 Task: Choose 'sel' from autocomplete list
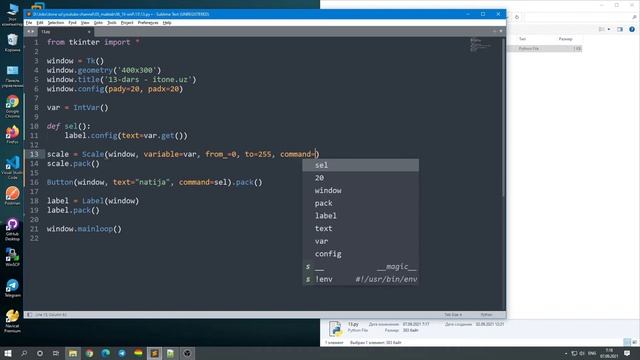coord(360,165)
